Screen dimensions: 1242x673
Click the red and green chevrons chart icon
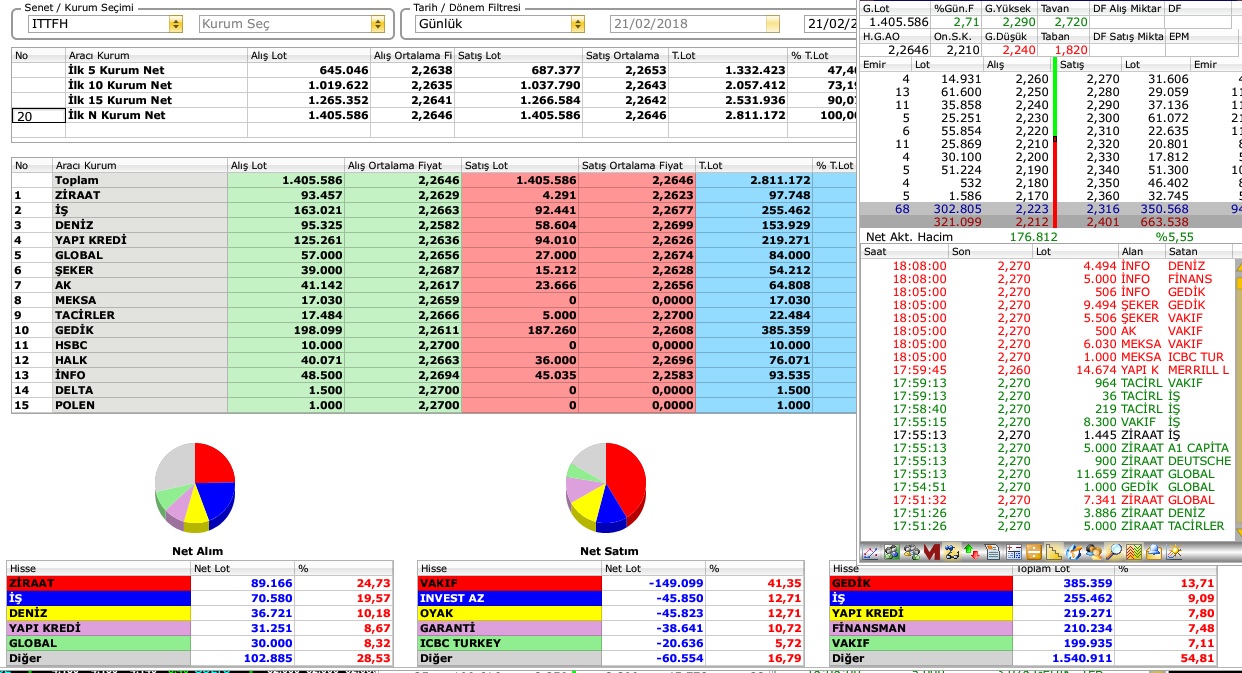point(1135,551)
